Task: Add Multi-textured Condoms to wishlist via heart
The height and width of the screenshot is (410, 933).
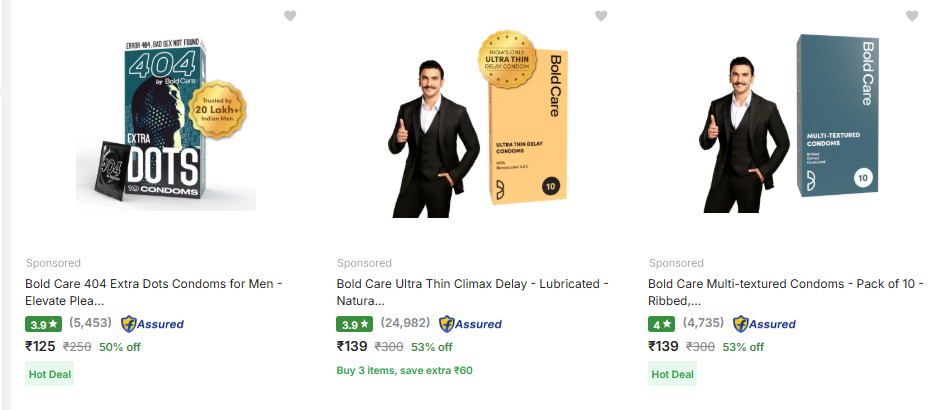Action: pyautogui.click(x=912, y=16)
